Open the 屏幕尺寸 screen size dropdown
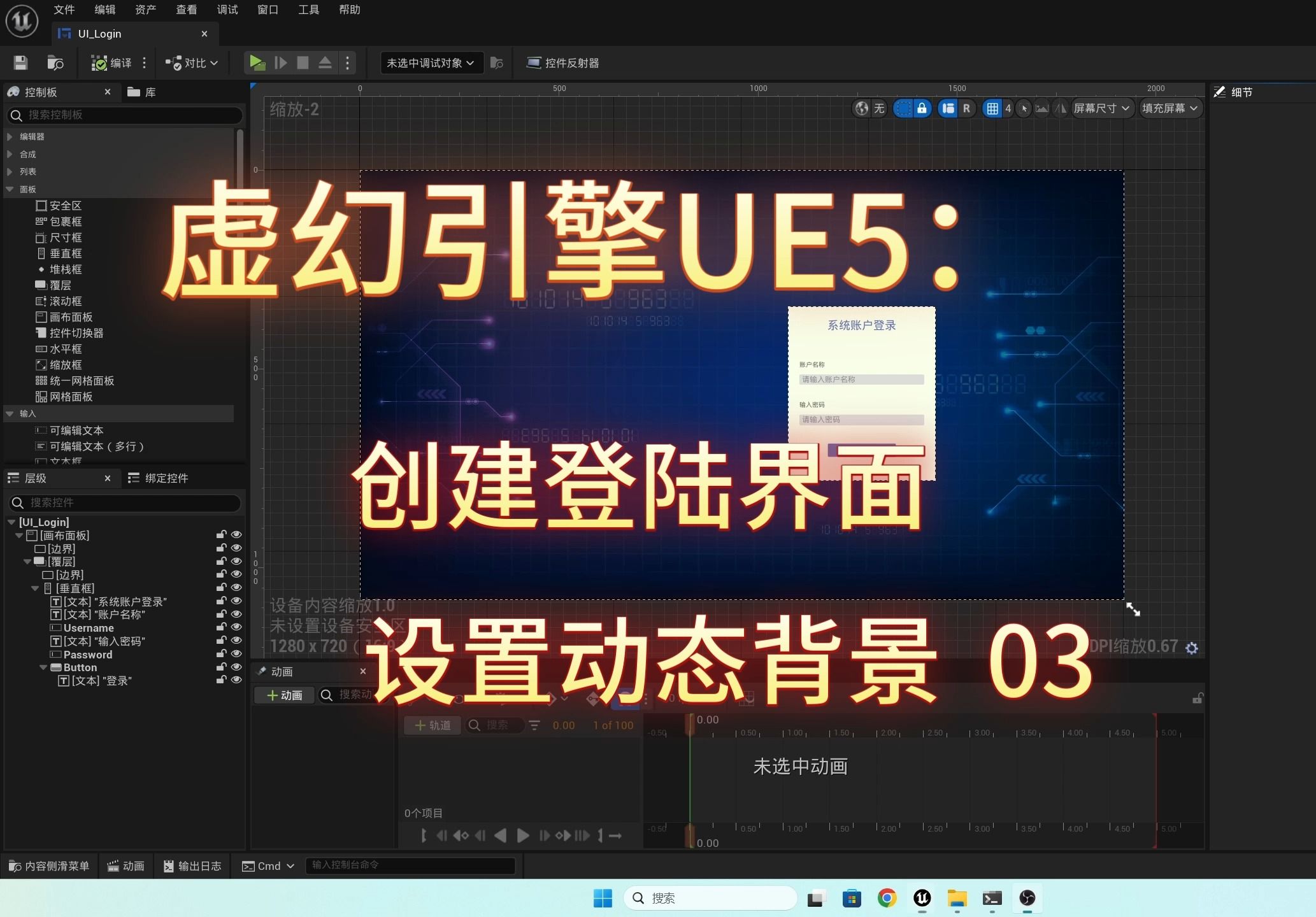1316x917 pixels. (1101, 108)
